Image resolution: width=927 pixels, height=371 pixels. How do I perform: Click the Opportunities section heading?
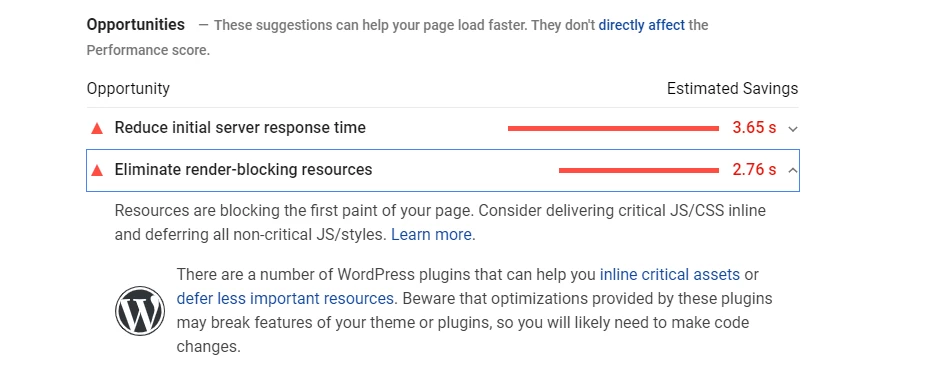pyautogui.click(x=135, y=25)
